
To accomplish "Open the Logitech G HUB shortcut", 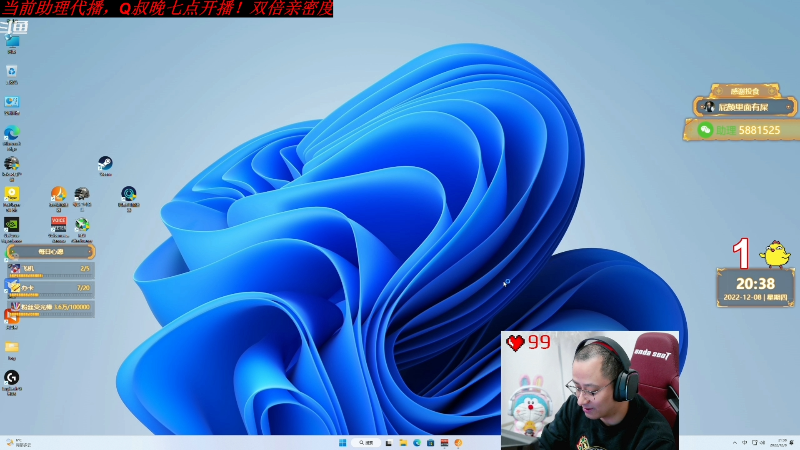I will (12, 382).
